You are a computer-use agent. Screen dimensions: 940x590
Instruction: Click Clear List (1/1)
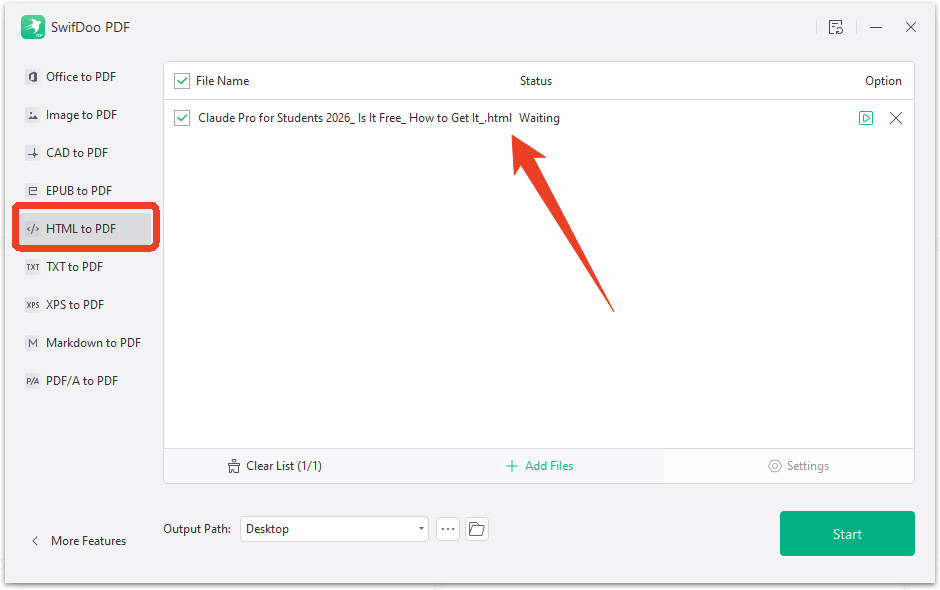click(275, 466)
